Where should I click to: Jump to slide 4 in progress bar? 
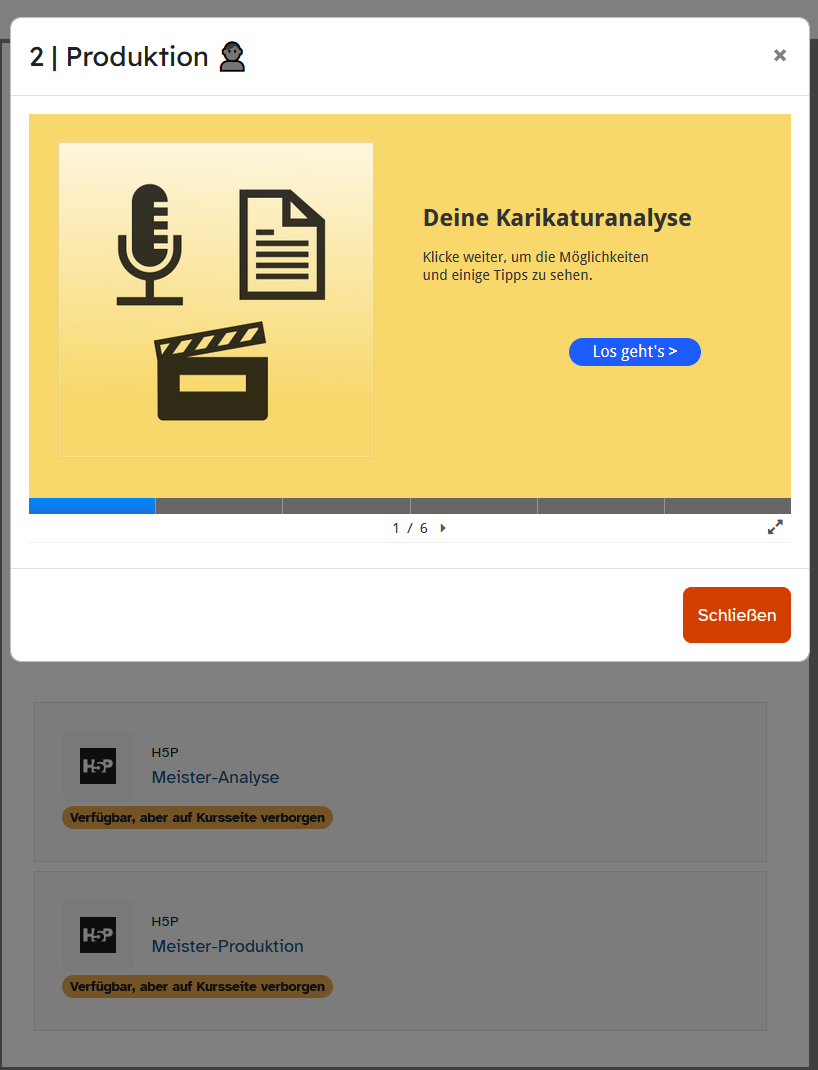coord(473,506)
